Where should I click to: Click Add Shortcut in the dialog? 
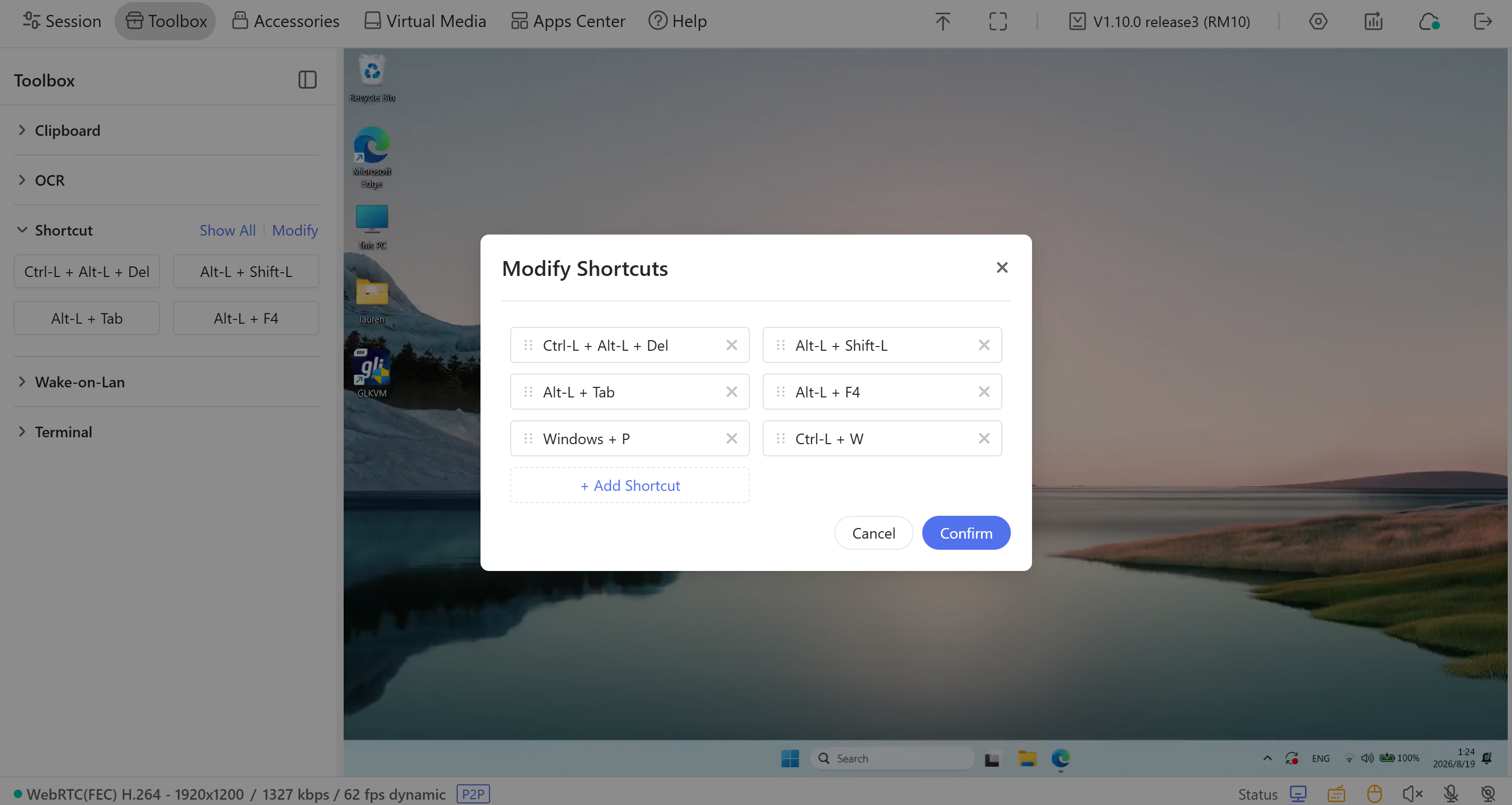[x=630, y=486]
